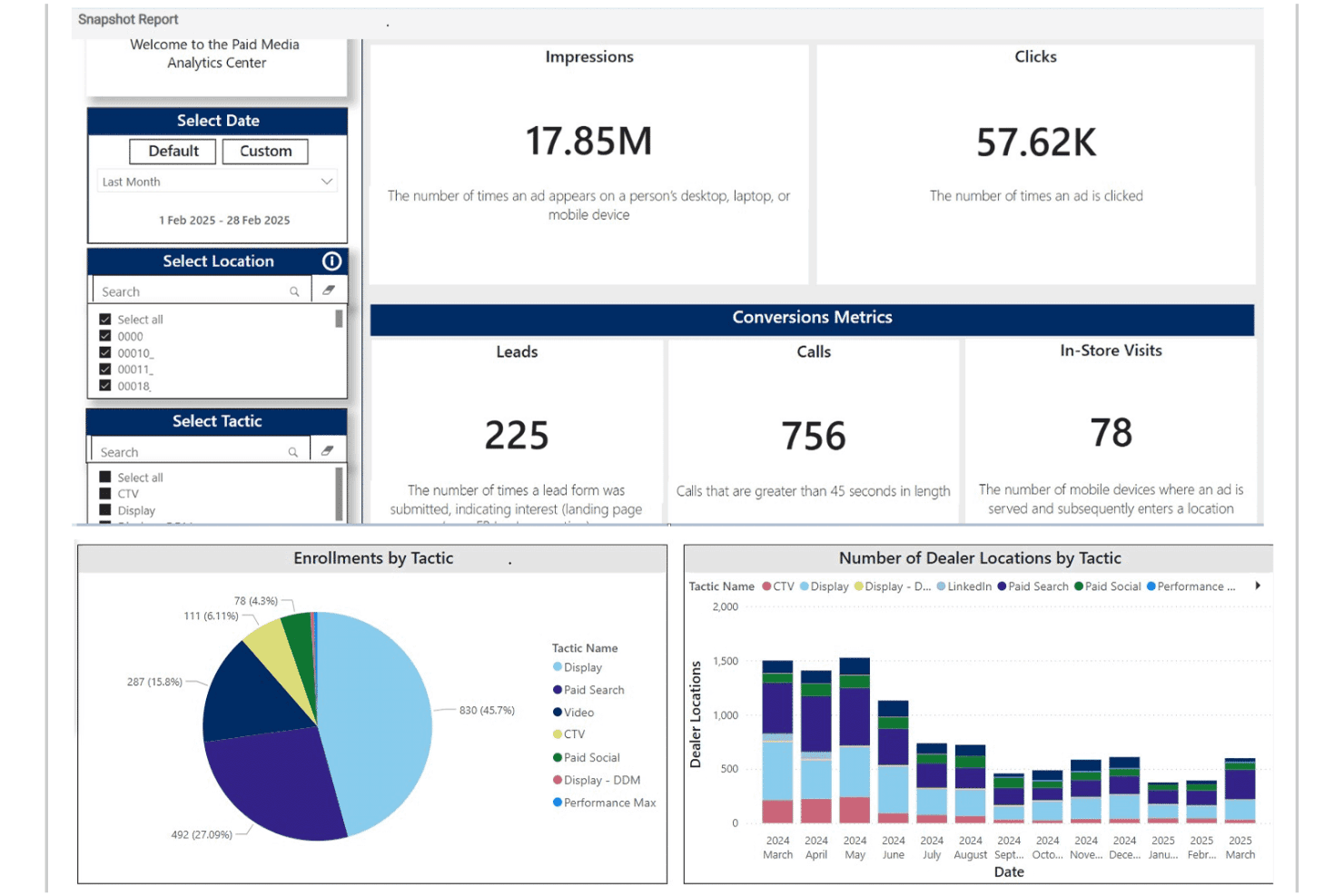1344x896 pixels.
Task: Click the Number of Dealer Locations by Tactic title
Action: point(980,558)
